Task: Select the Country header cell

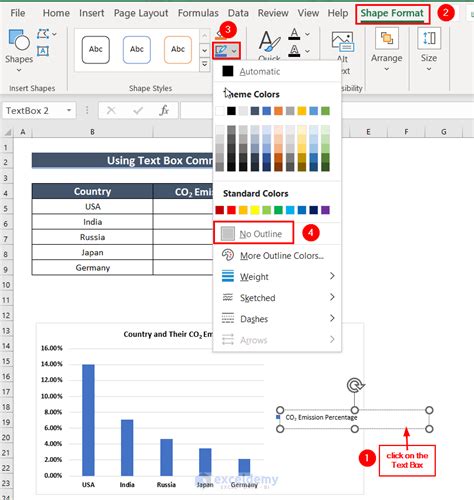Action: tap(92, 191)
